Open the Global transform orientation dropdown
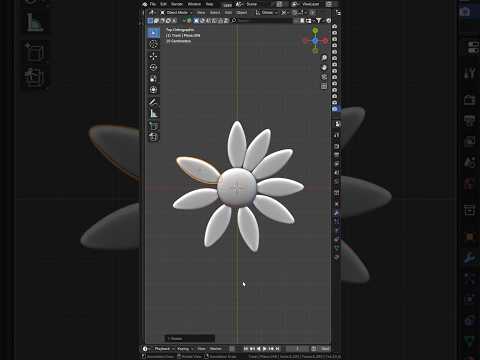This screenshot has width=480, height=360. [267, 13]
